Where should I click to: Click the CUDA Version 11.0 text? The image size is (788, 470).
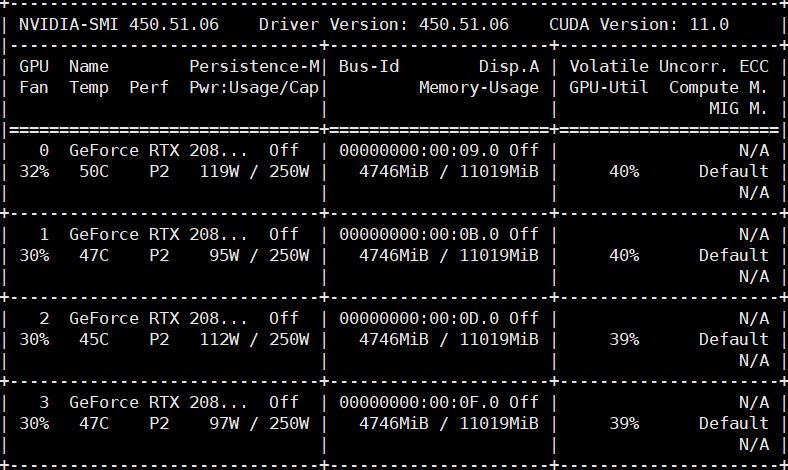point(639,25)
